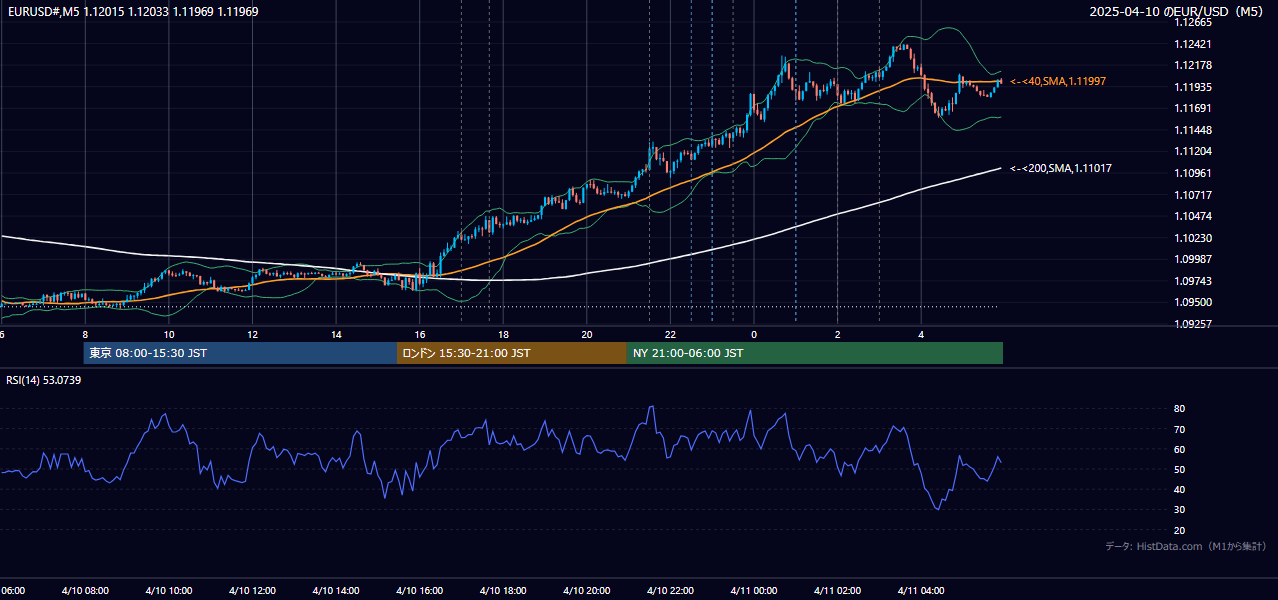Click the 4/10 20:00 time label
The image size is (1278, 600).
[x=586, y=591]
